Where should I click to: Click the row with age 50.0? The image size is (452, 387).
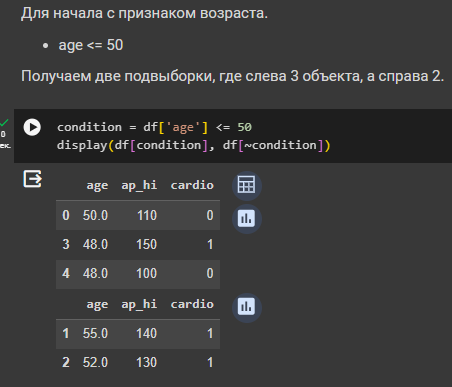point(138,215)
